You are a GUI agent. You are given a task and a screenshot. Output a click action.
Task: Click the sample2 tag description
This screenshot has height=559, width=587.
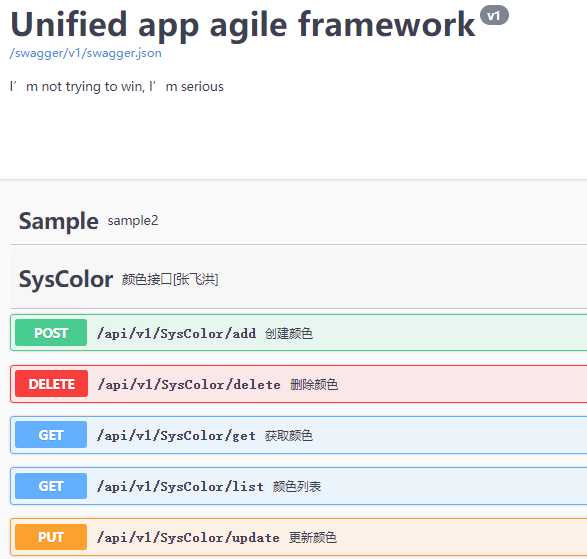pyautogui.click(x=133, y=221)
